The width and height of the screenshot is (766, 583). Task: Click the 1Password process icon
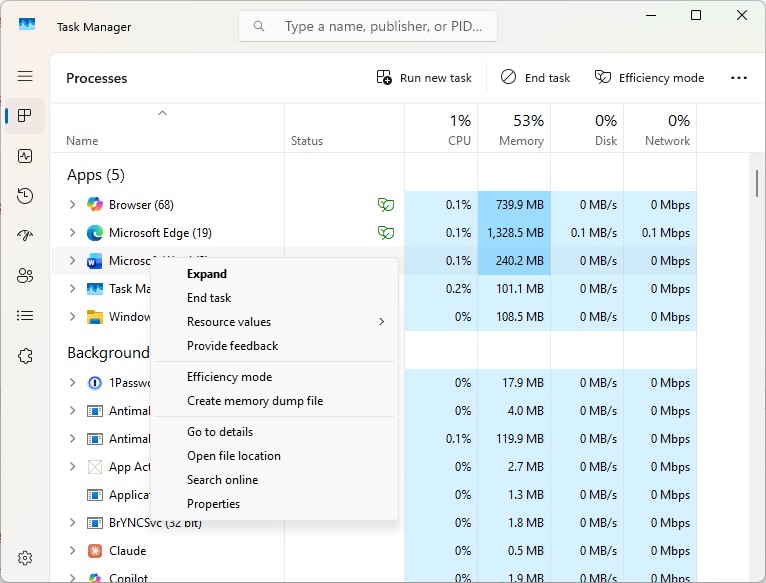pyautogui.click(x=95, y=383)
